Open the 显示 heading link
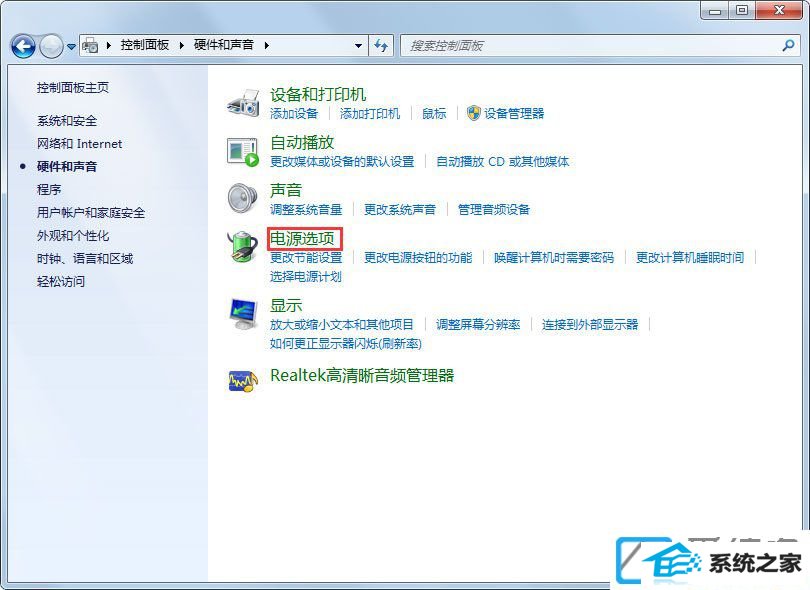The width and height of the screenshot is (810, 590). click(286, 305)
